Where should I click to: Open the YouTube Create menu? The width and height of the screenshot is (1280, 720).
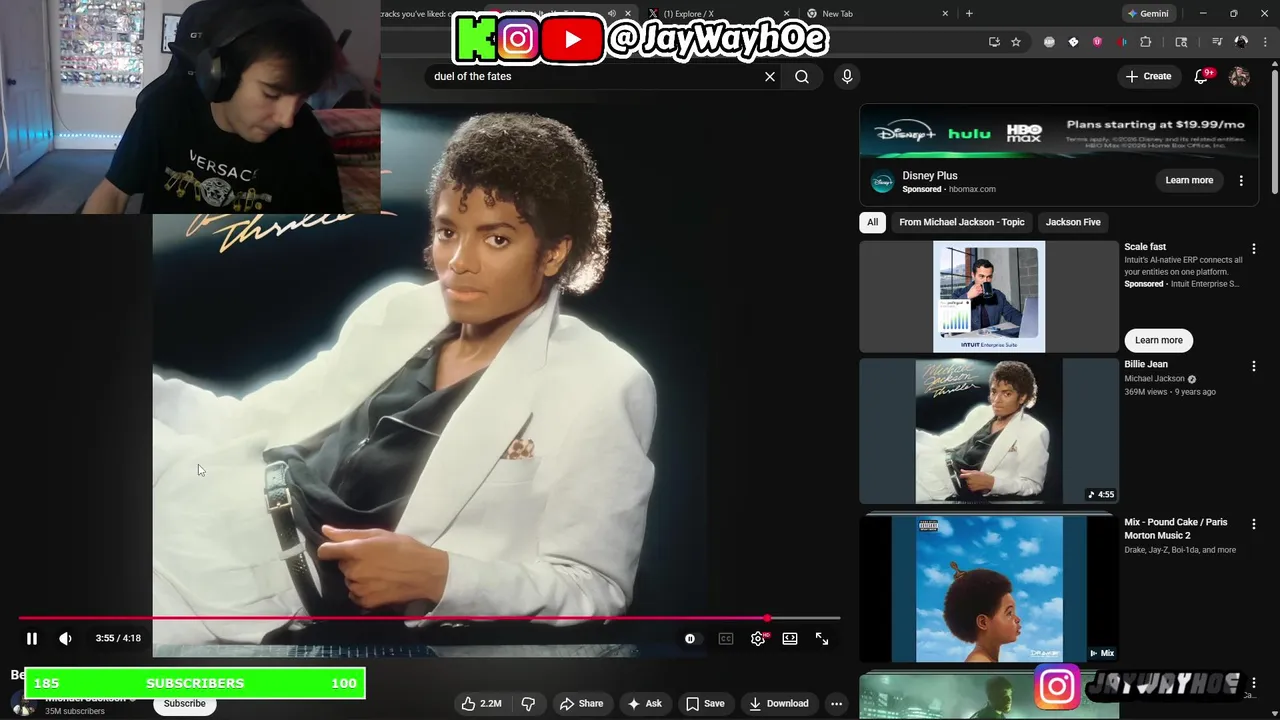pyautogui.click(x=1148, y=76)
